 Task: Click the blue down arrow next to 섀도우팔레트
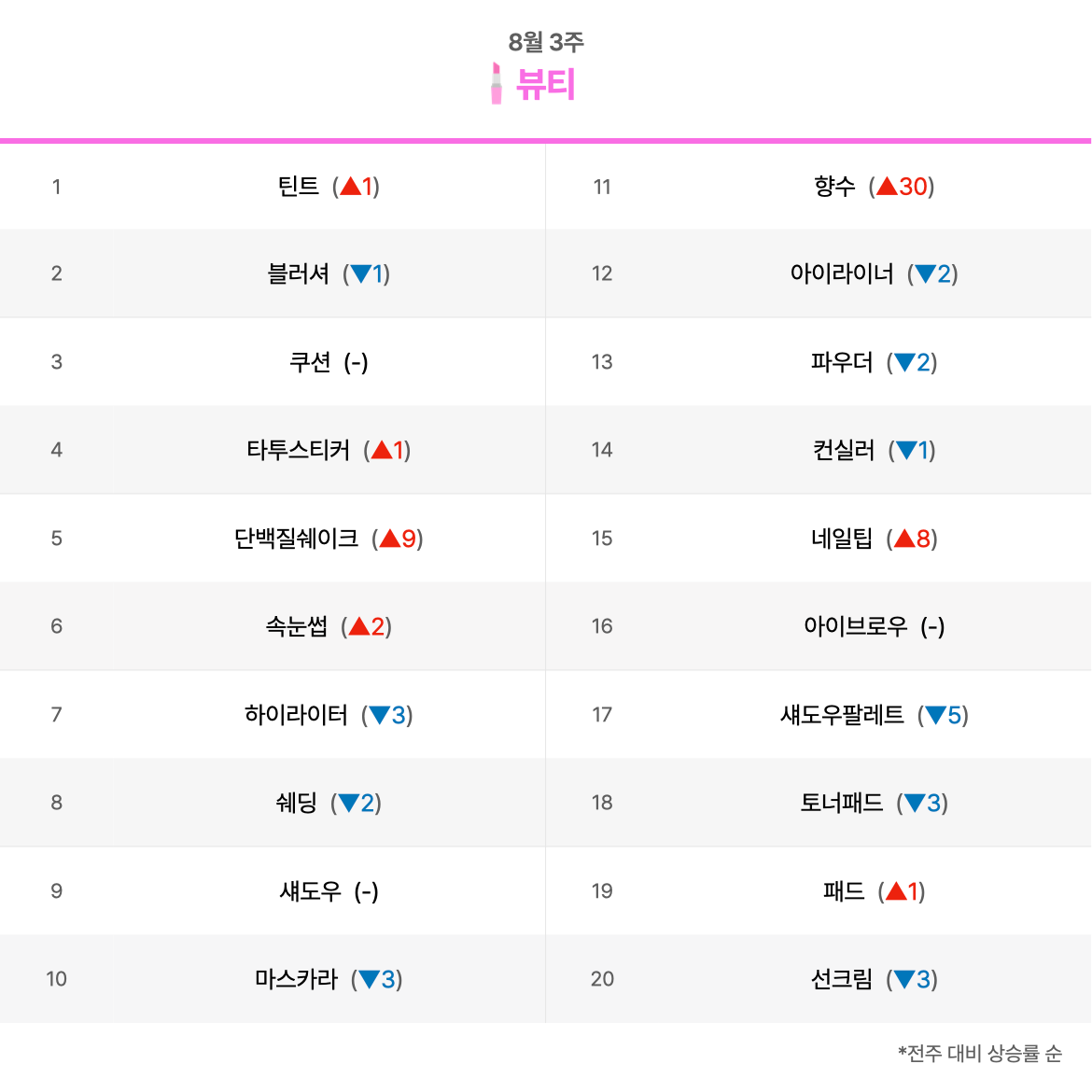point(935,716)
